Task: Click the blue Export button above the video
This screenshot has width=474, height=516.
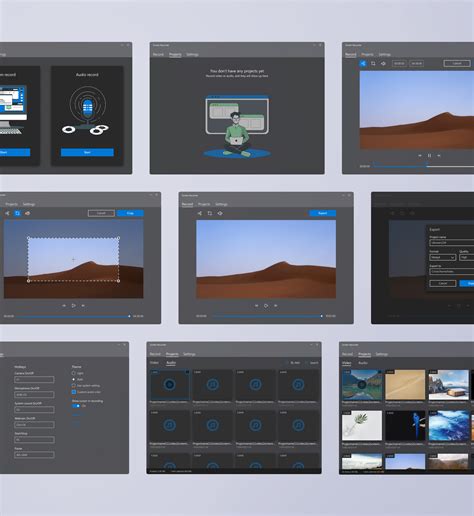Action: pyautogui.click(x=323, y=213)
